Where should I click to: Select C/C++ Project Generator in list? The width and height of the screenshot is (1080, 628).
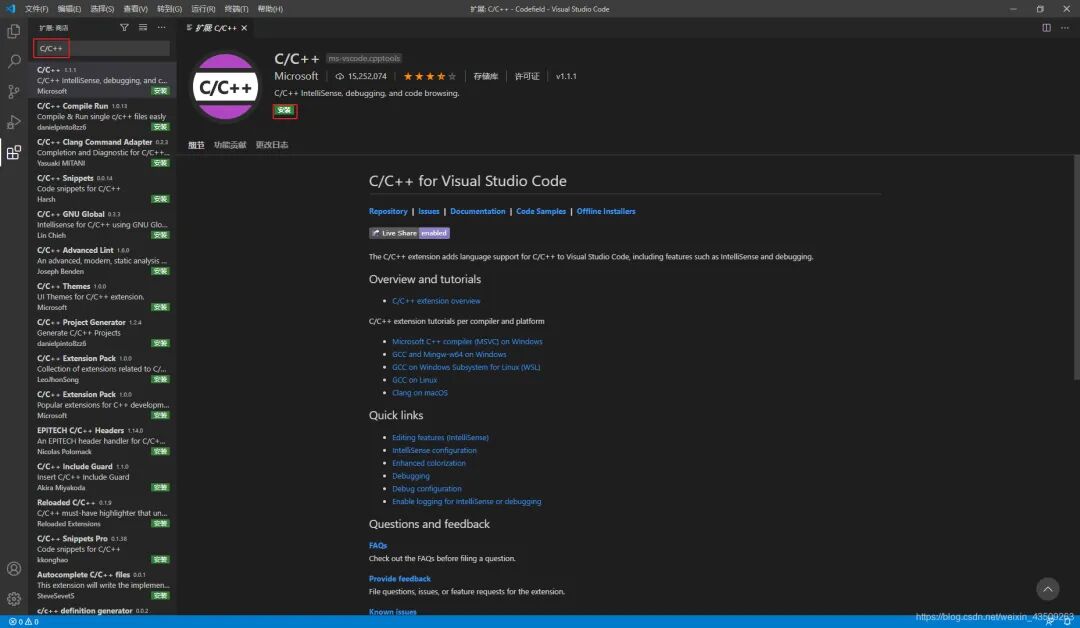coord(102,333)
